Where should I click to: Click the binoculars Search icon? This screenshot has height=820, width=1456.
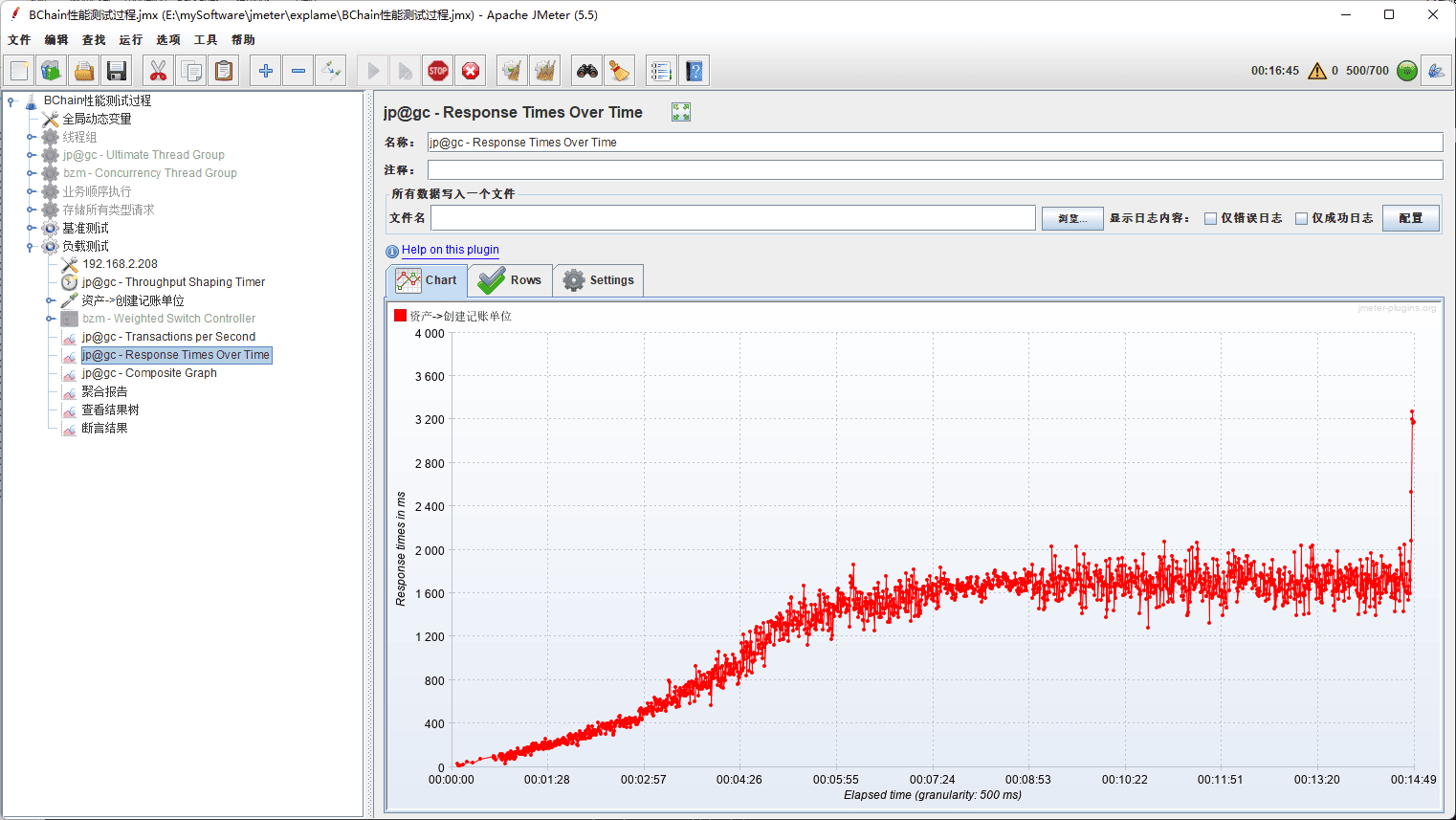[586, 71]
